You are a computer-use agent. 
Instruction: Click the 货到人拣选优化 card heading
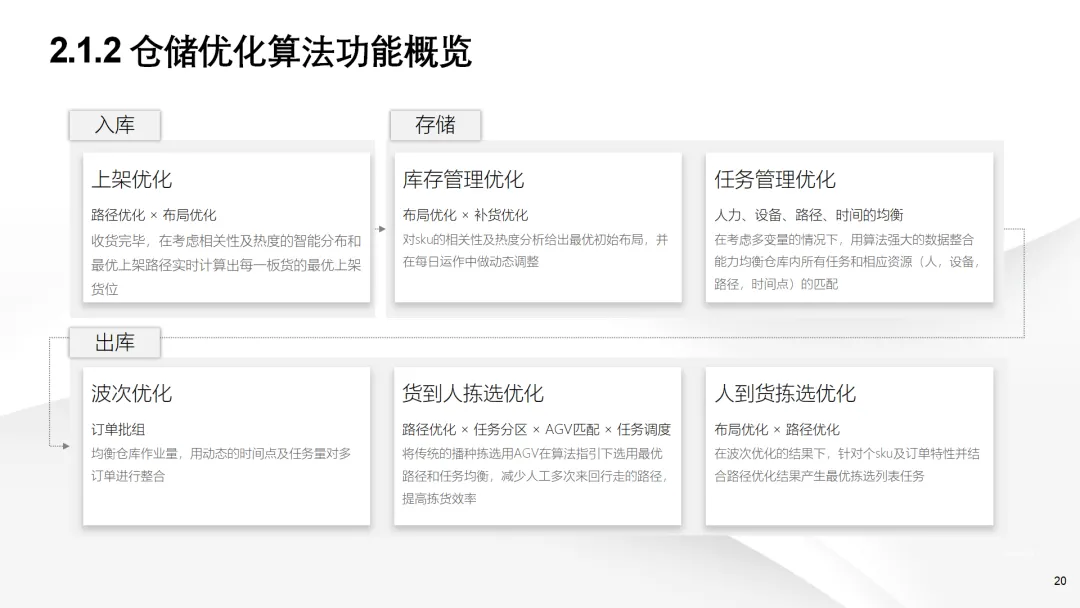(x=473, y=394)
